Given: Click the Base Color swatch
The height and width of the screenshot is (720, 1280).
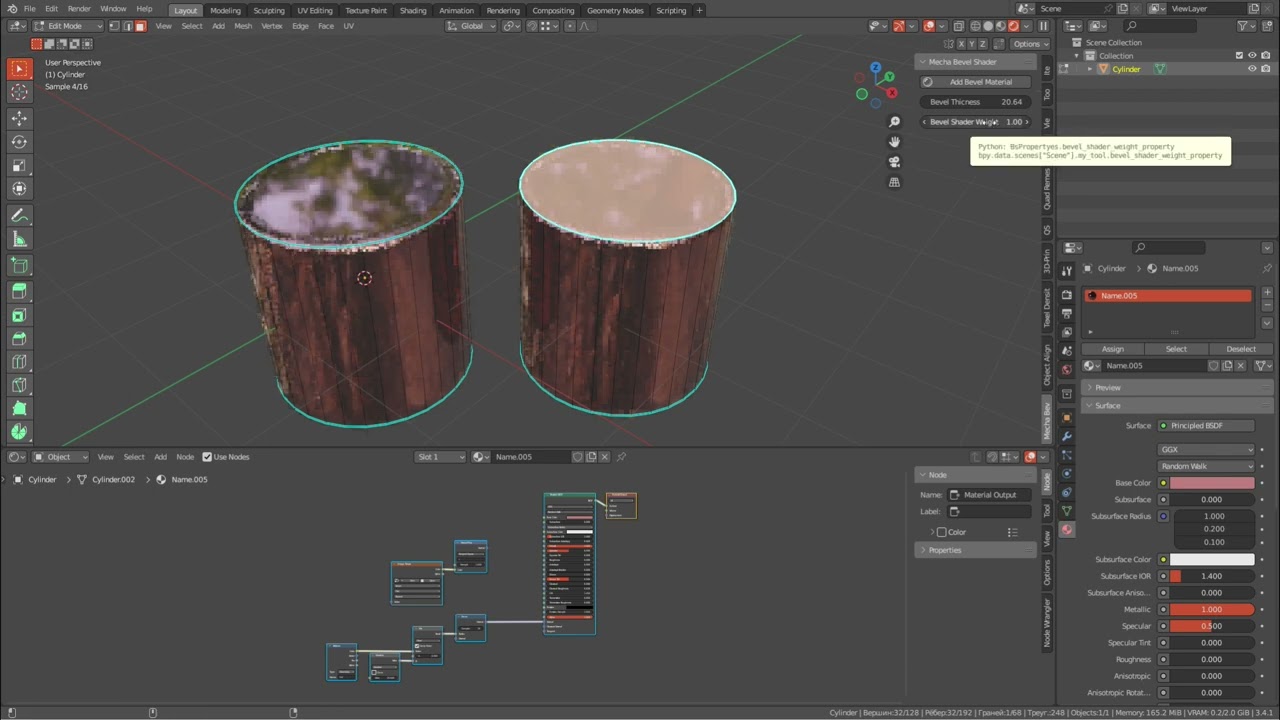Looking at the screenshot, I should pos(1211,483).
